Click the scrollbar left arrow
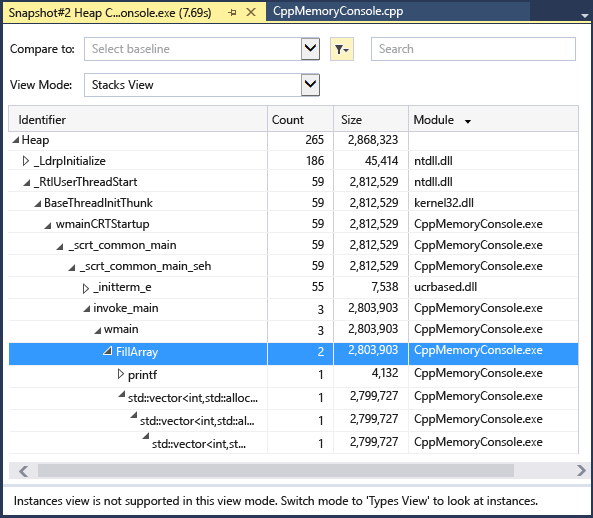 tap(23, 471)
